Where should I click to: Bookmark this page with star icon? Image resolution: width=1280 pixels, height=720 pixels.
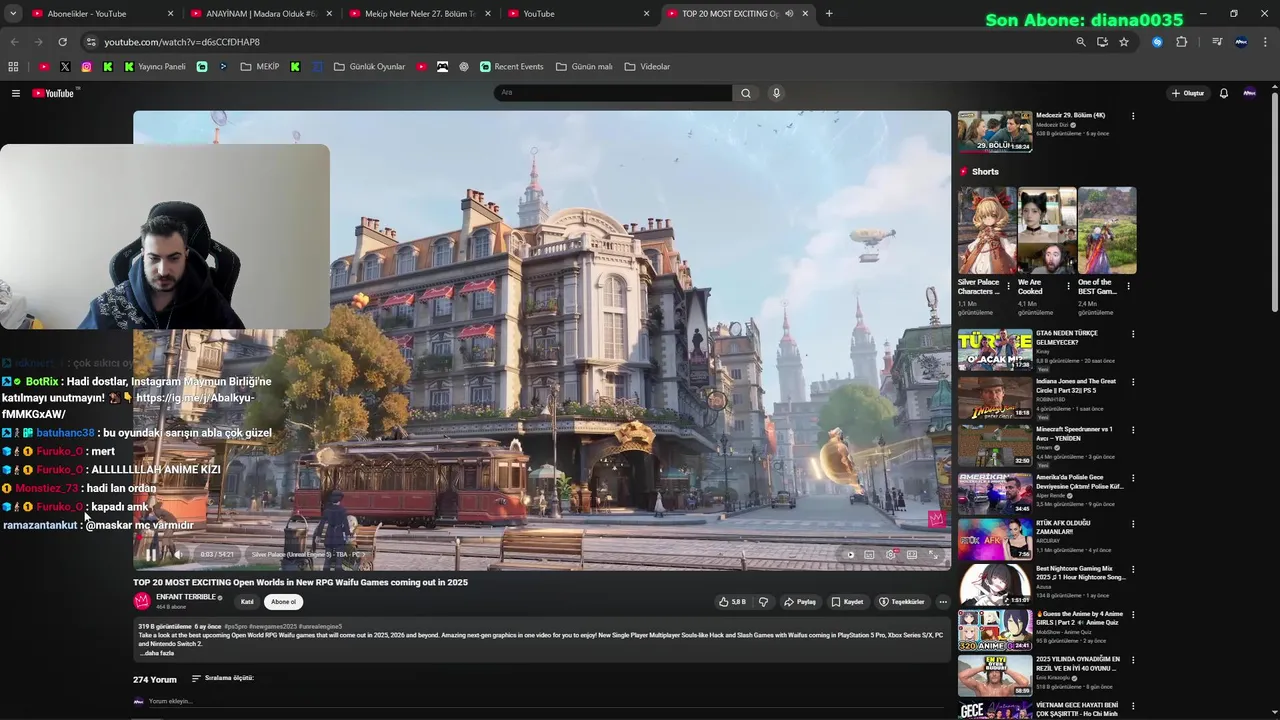(x=1124, y=42)
